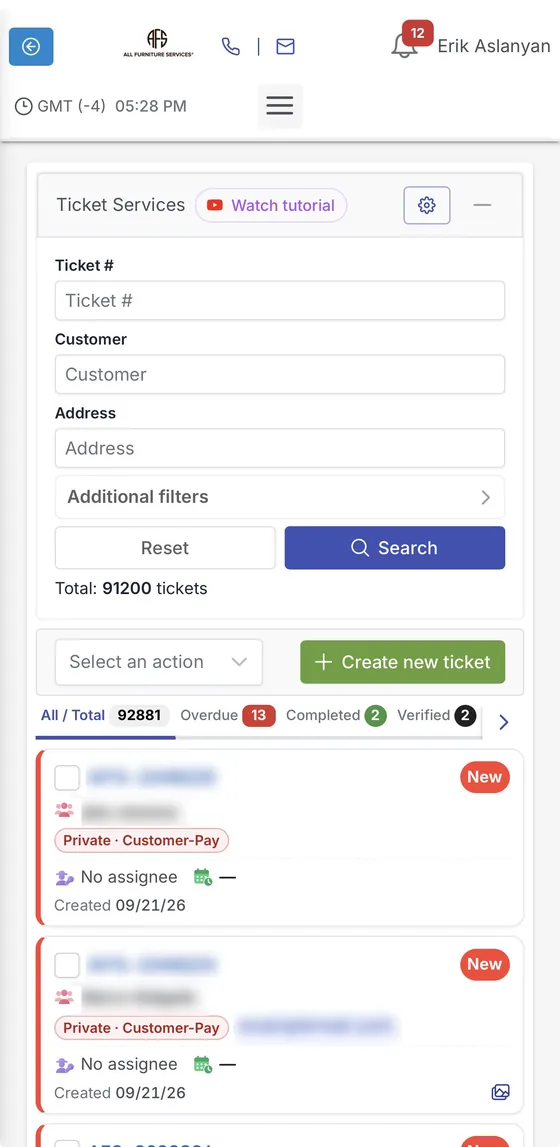Open the phone call icon
Viewport: 560px width, 1147px height.
coord(230,47)
